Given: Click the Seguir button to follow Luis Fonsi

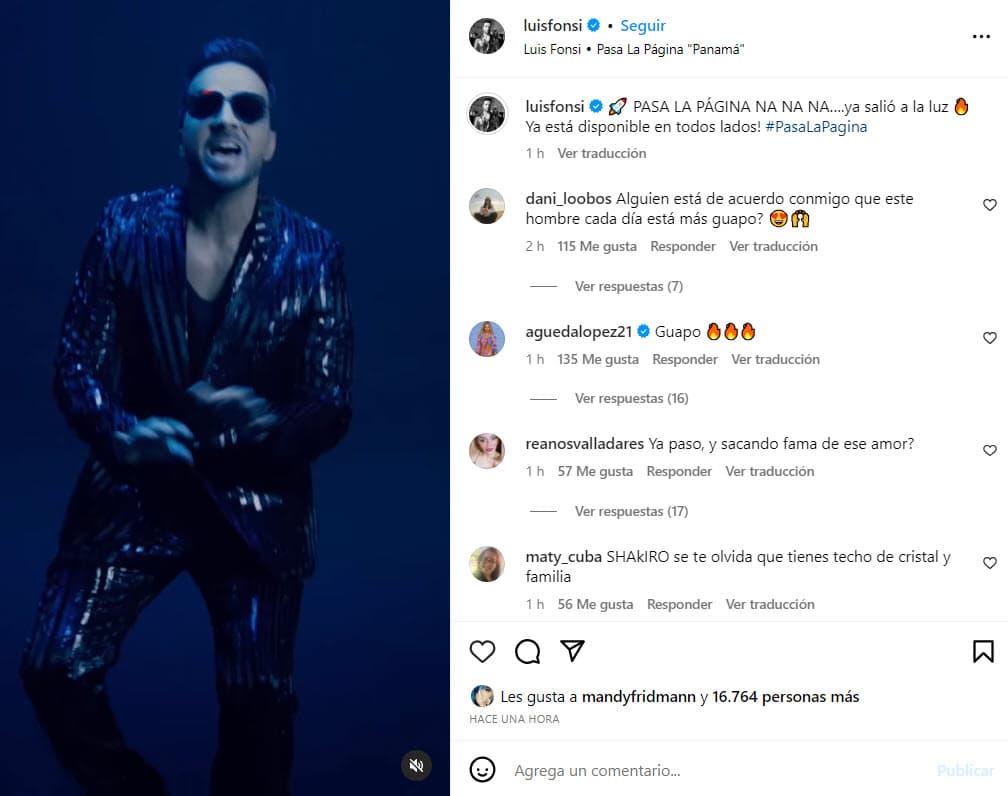Looking at the screenshot, I should 642,25.
